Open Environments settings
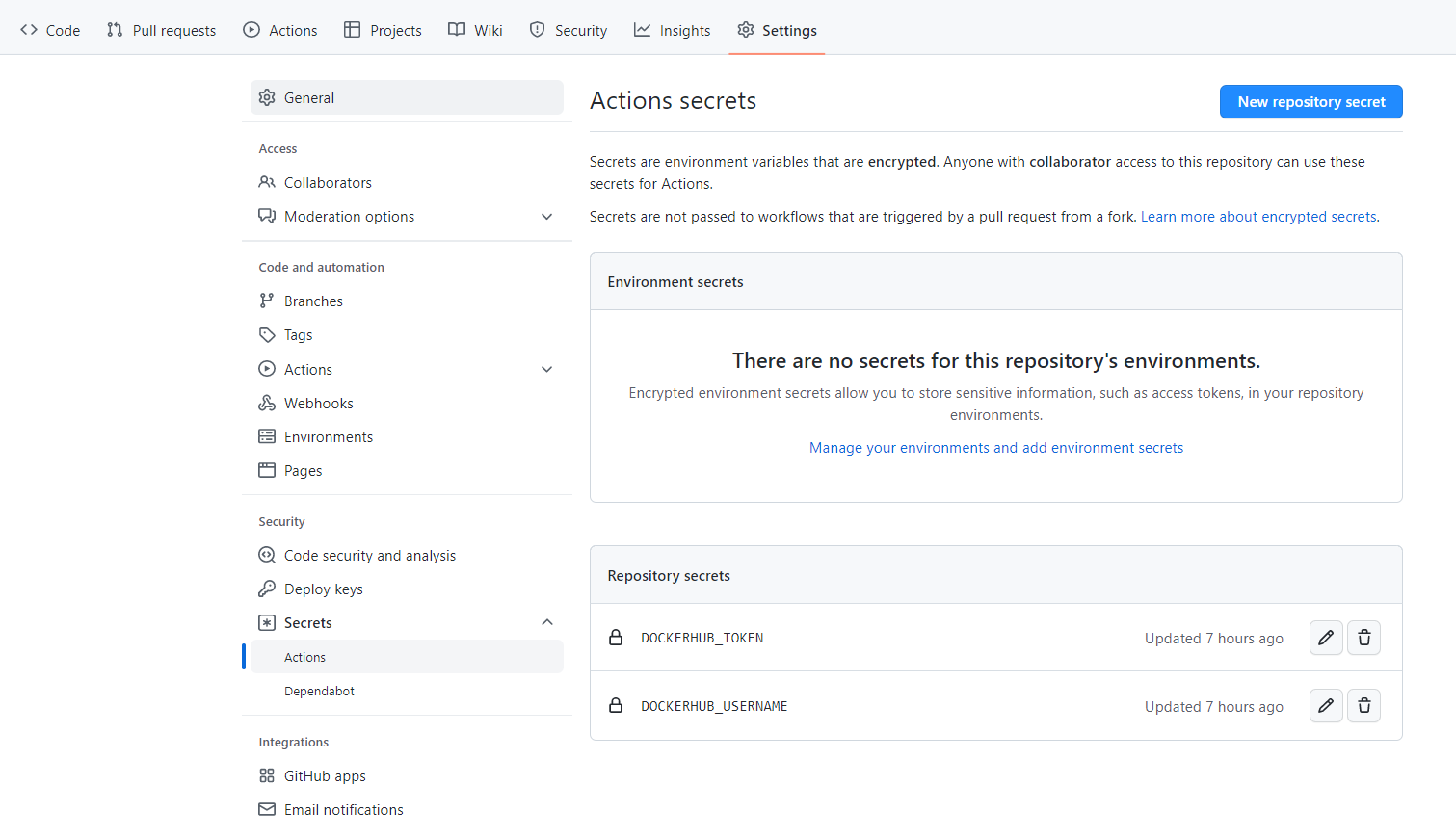The image size is (1456, 838). pyautogui.click(x=407, y=436)
